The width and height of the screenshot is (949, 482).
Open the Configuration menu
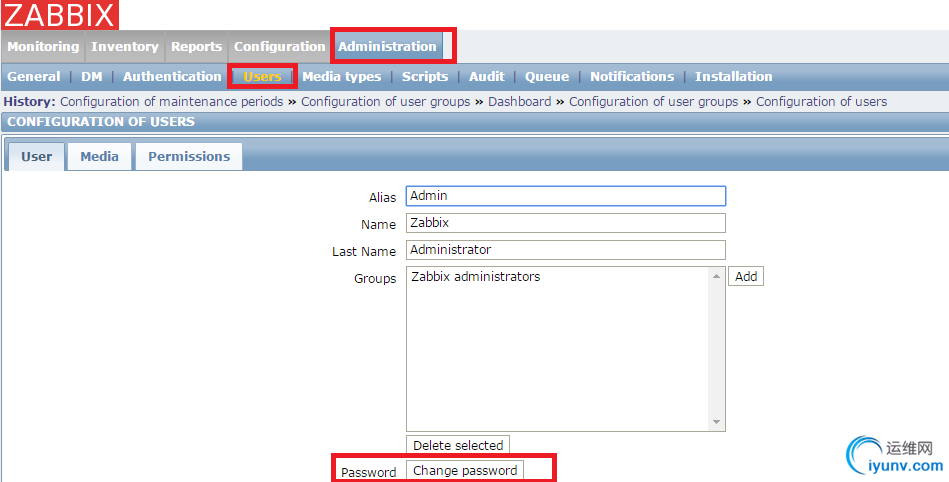pyautogui.click(x=280, y=47)
